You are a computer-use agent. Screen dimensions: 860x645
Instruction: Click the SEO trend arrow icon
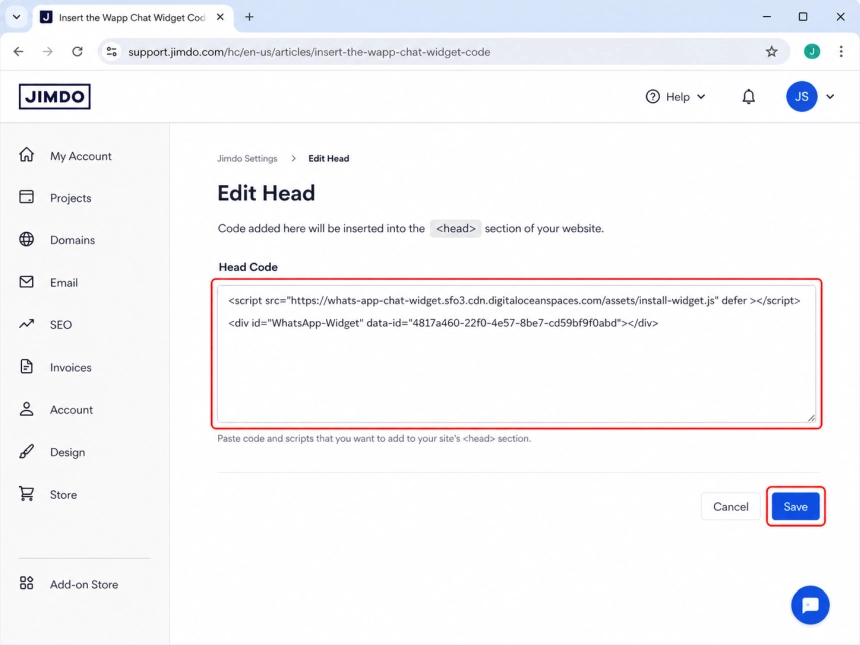26,324
